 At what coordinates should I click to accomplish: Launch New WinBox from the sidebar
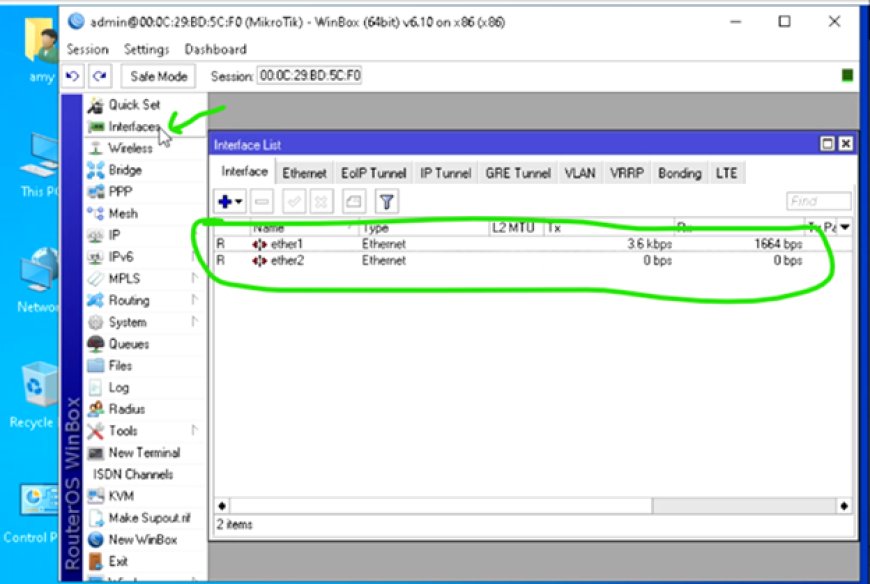[x=143, y=539]
